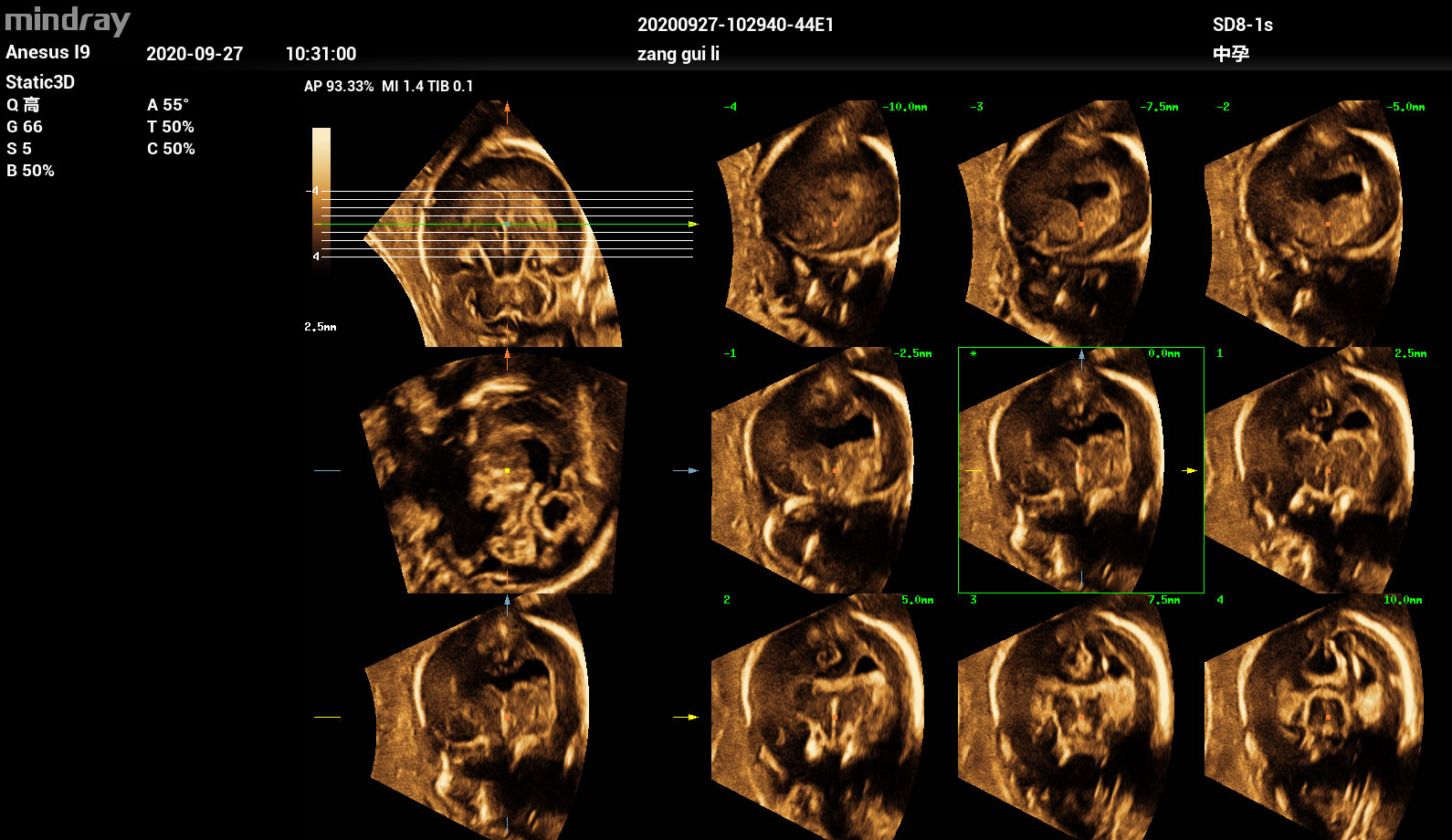Click the SD8-1s probe label

coord(1242,25)
